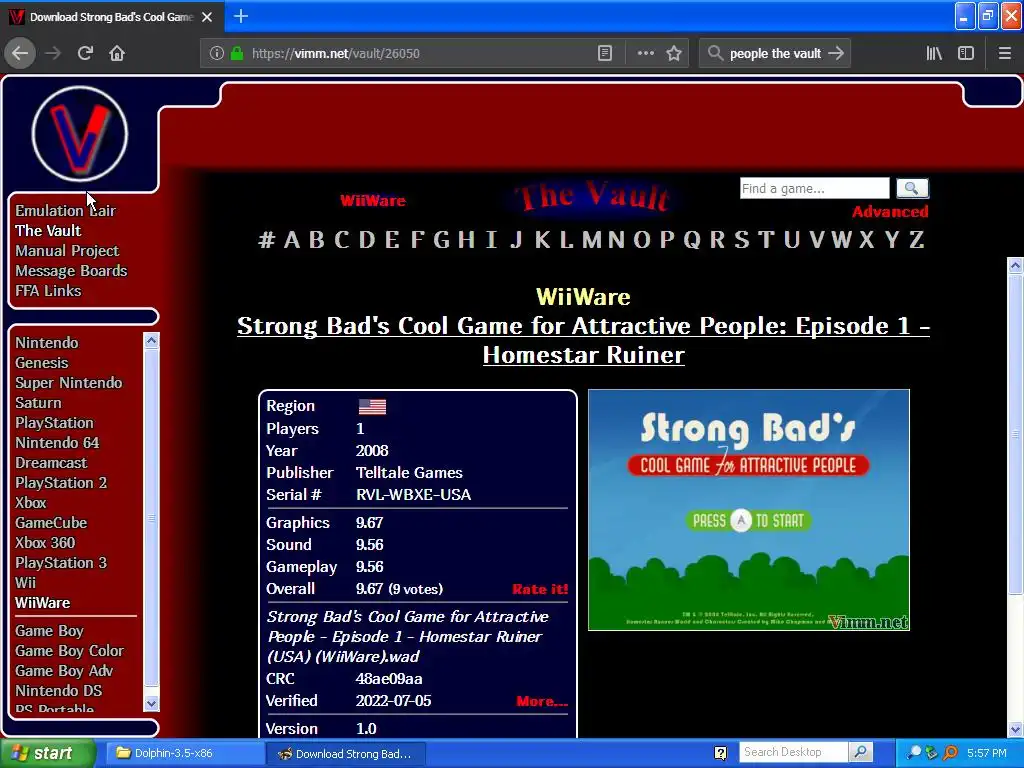Open Manual Project in the side menu
Viewport: 1024px width, 768px height.
coord(67,251)
